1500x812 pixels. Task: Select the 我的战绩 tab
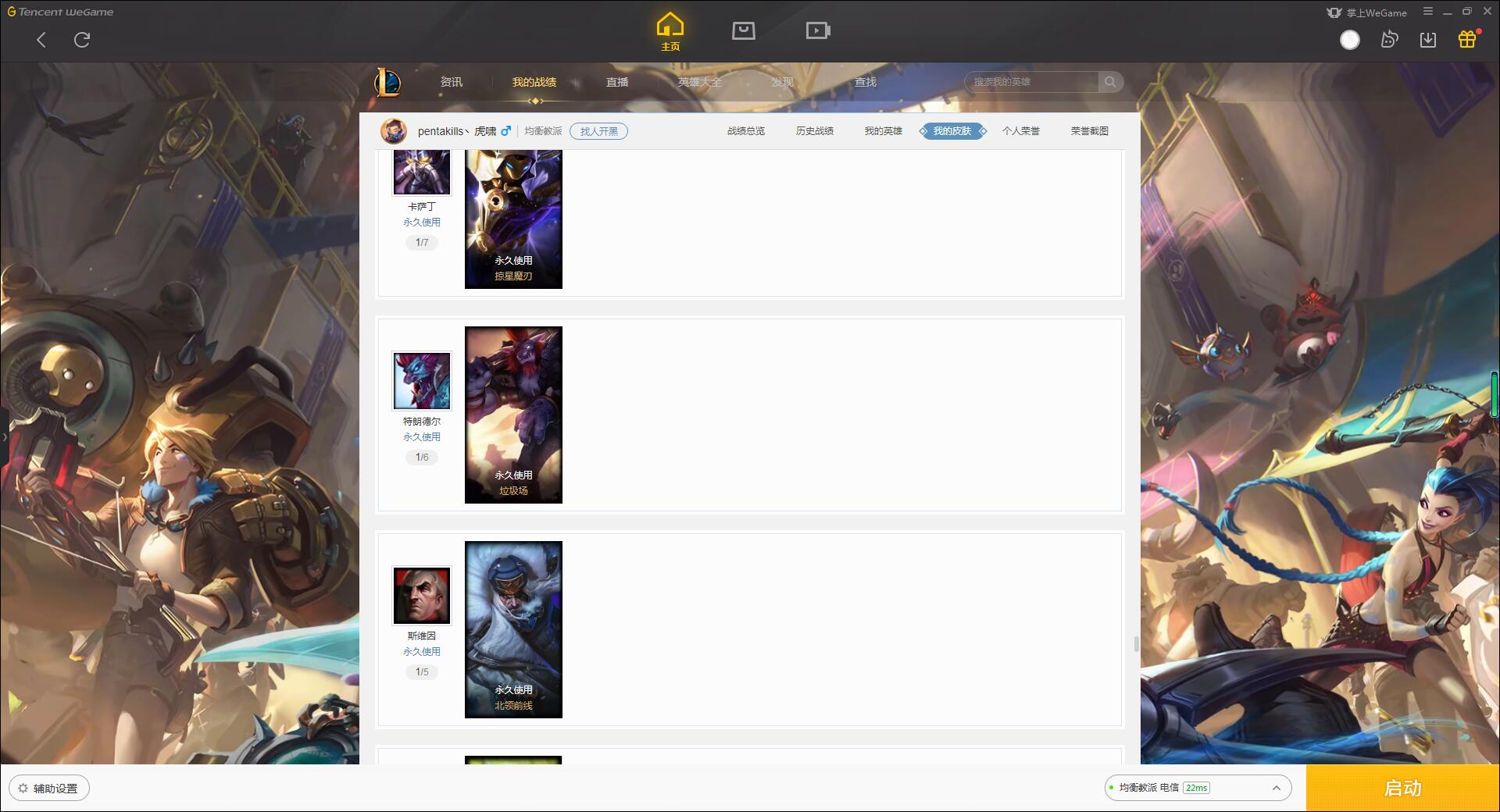pyautogui.click(x=534, y=82)
